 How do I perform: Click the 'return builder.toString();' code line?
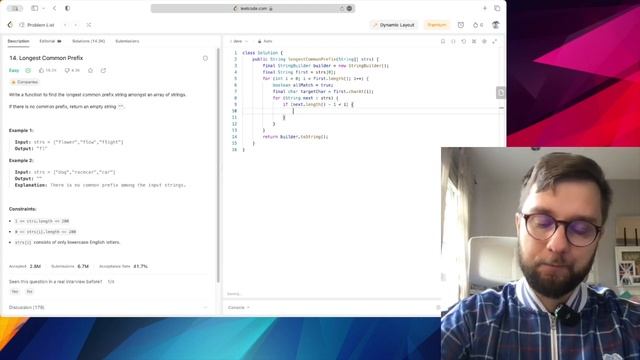[x=295, y=137]
